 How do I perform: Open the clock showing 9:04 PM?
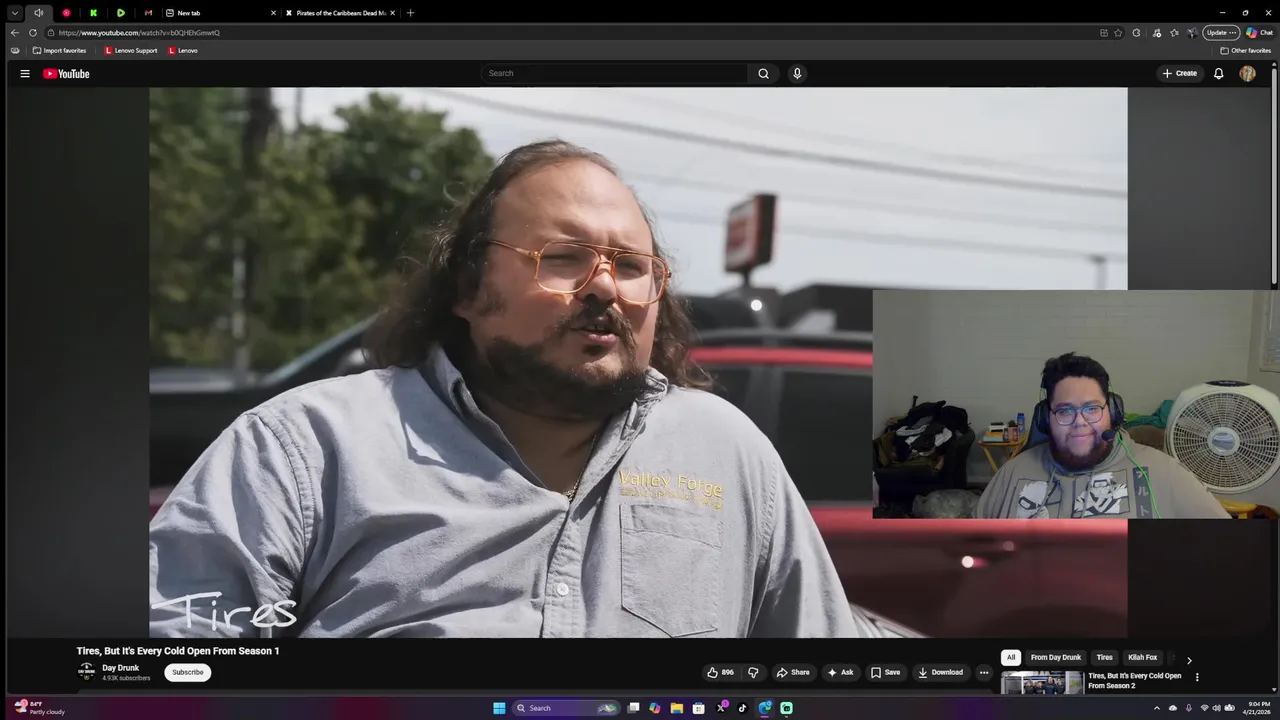point(1259,708)
